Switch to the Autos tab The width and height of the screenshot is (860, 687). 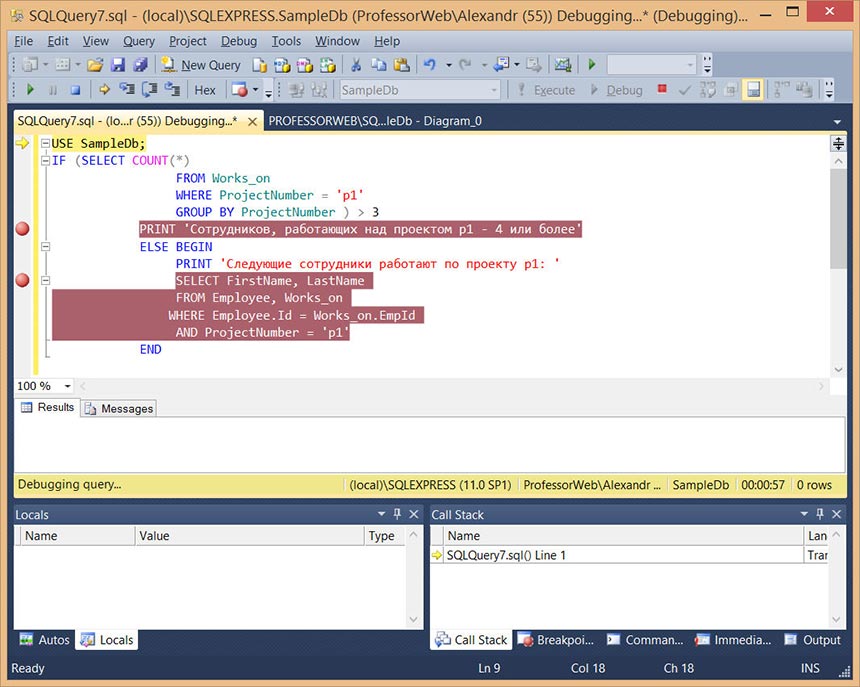pyautogui.click(x=44, y=640)
